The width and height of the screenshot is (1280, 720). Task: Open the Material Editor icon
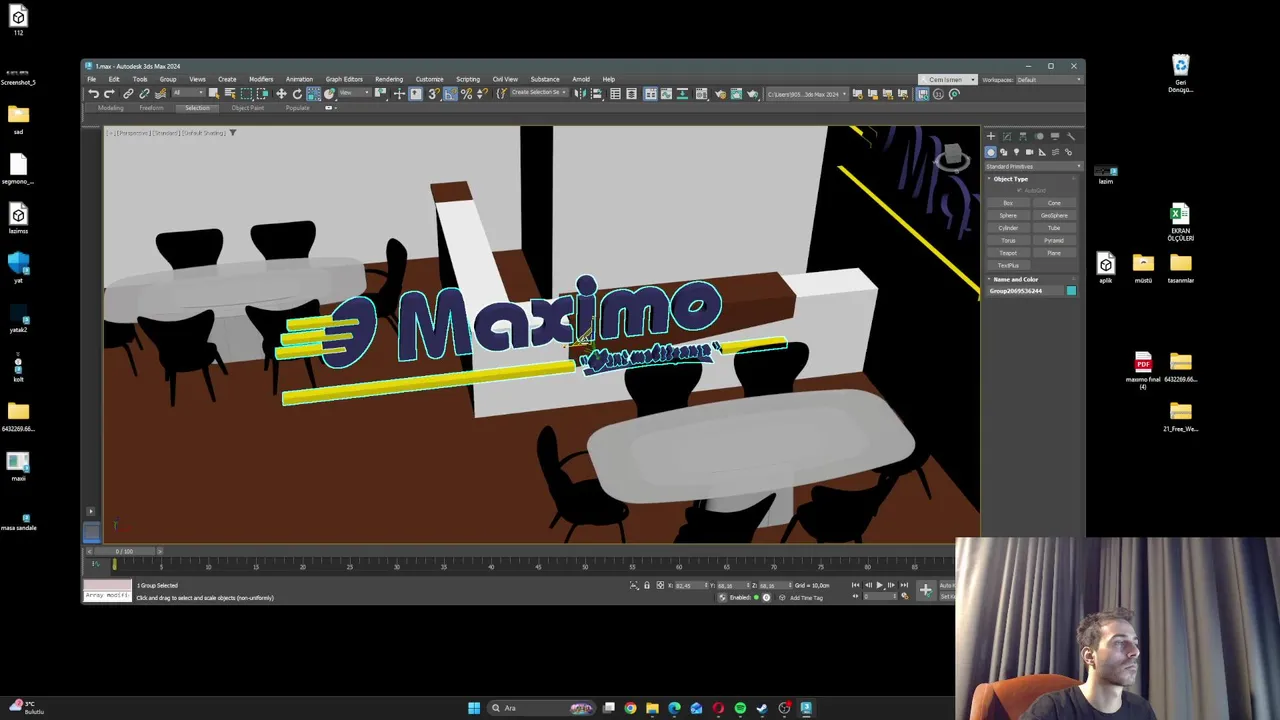pos(701,94)
